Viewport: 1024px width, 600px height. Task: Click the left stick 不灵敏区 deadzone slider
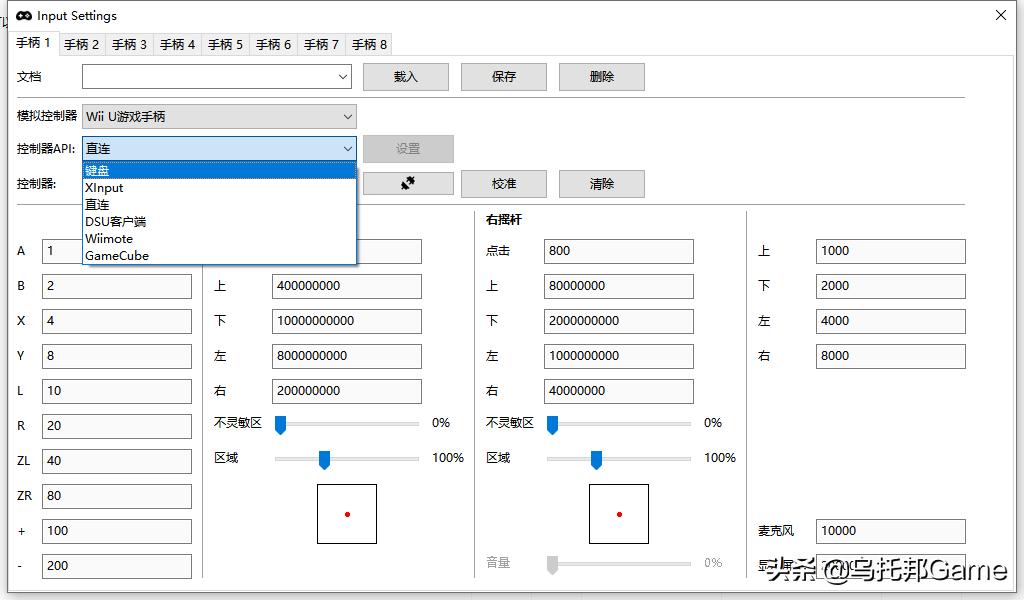[281, 424]
